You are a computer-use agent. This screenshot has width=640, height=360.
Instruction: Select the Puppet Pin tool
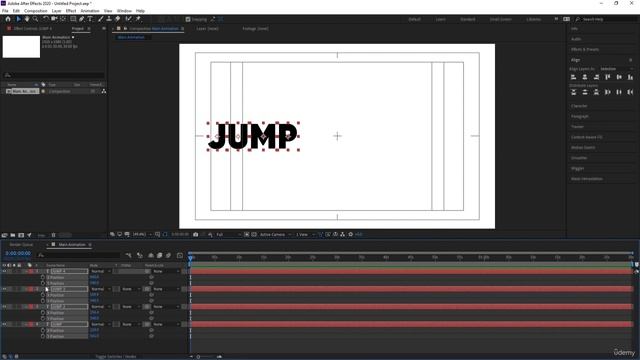(x=138, y=19)
